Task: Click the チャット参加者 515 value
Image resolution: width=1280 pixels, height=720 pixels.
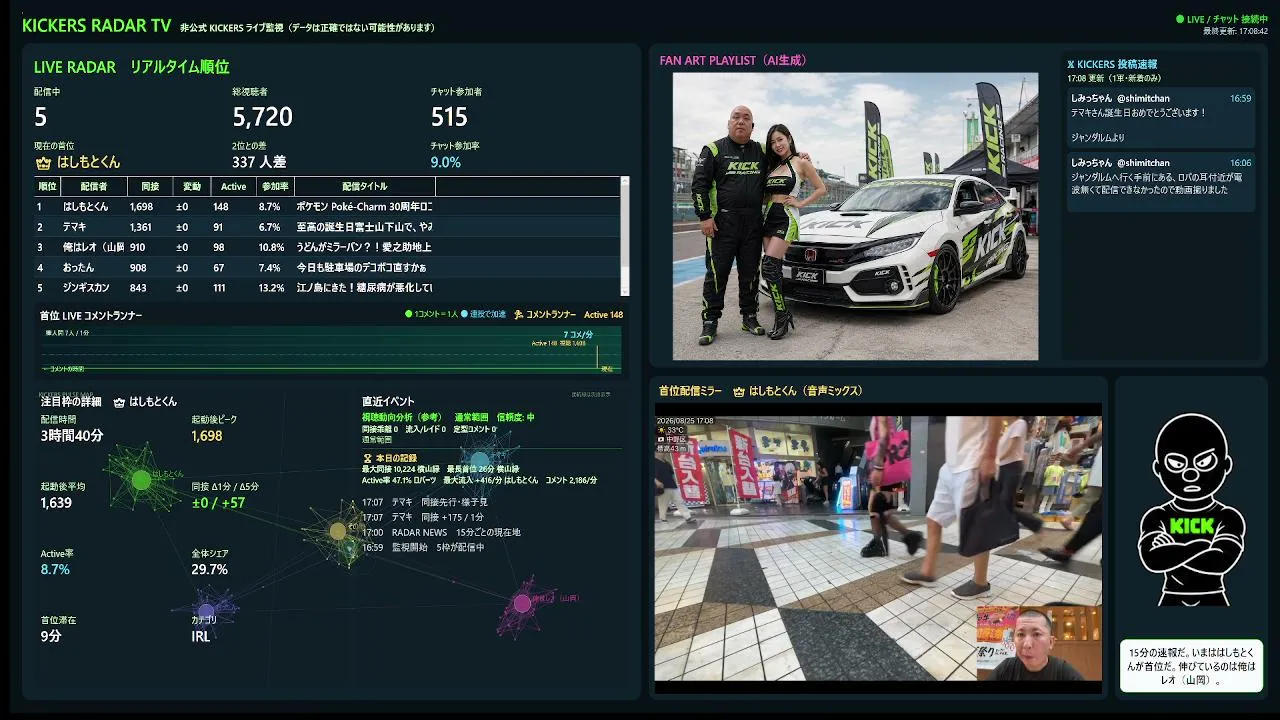Action: [x=449, y=117]
